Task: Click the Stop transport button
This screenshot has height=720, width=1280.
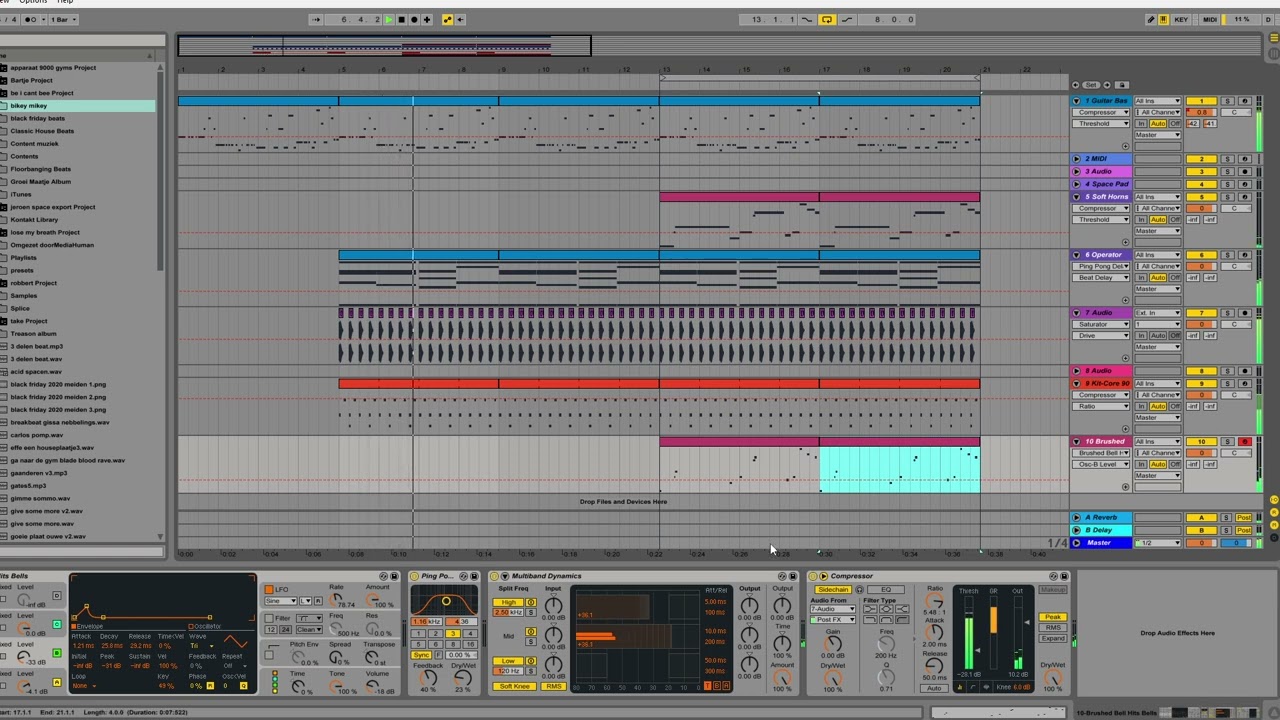Action: [x=401, y=19]
